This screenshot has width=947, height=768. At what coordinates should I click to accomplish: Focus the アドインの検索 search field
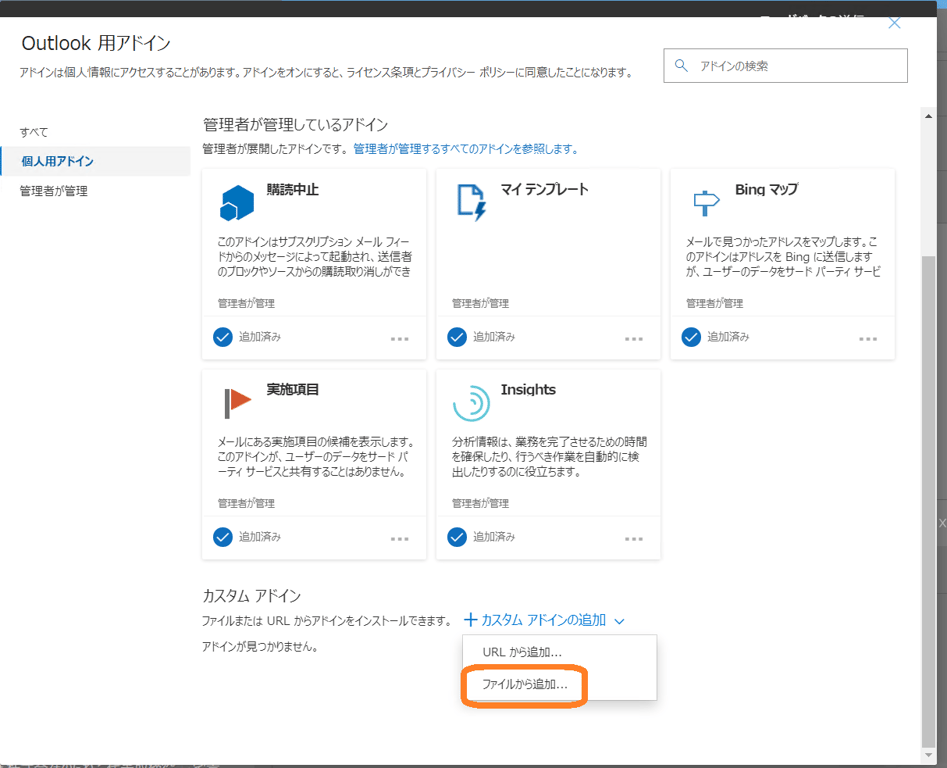[785, 65]
